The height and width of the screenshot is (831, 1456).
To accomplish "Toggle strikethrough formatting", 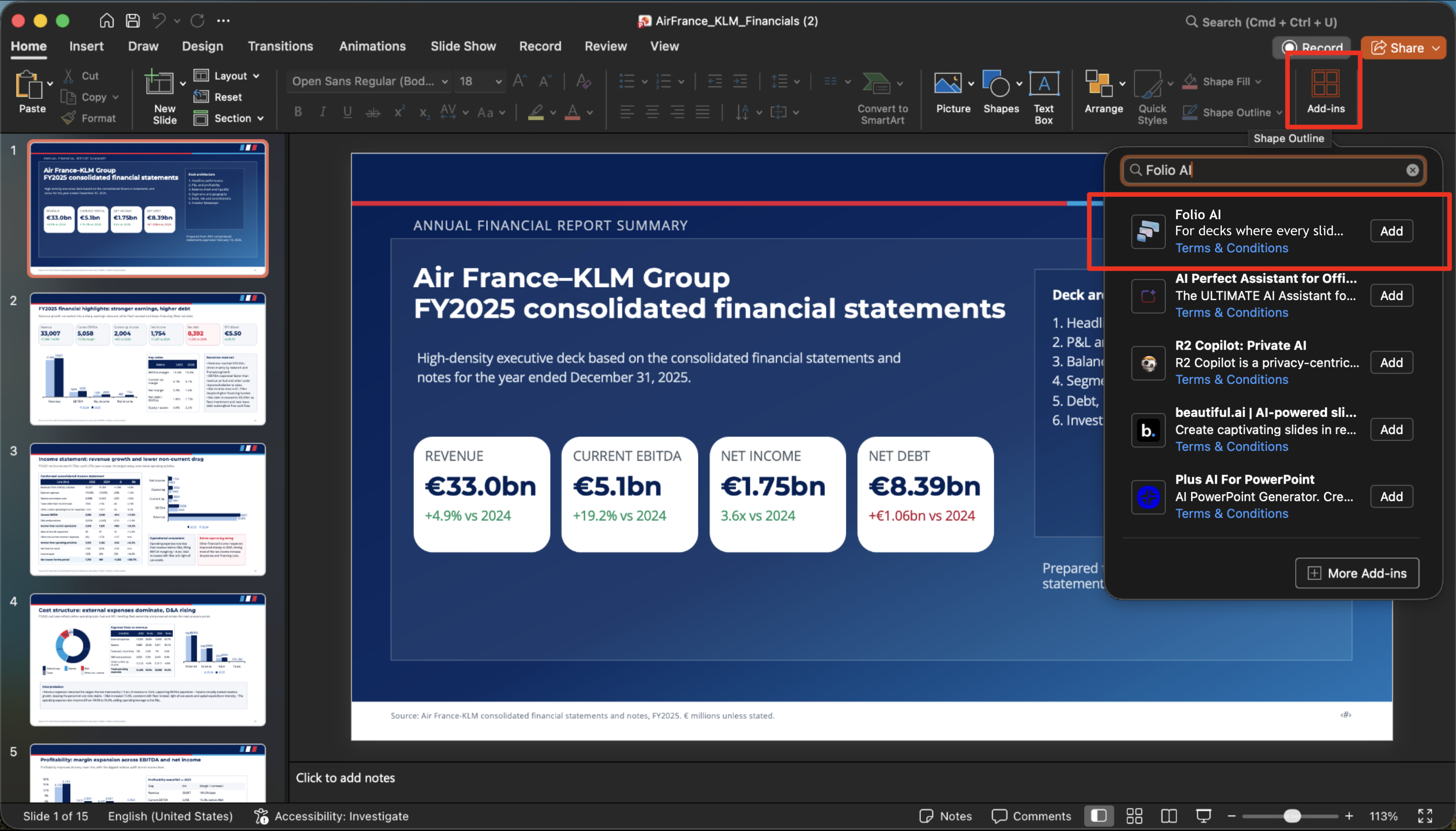I will (373, 113).
